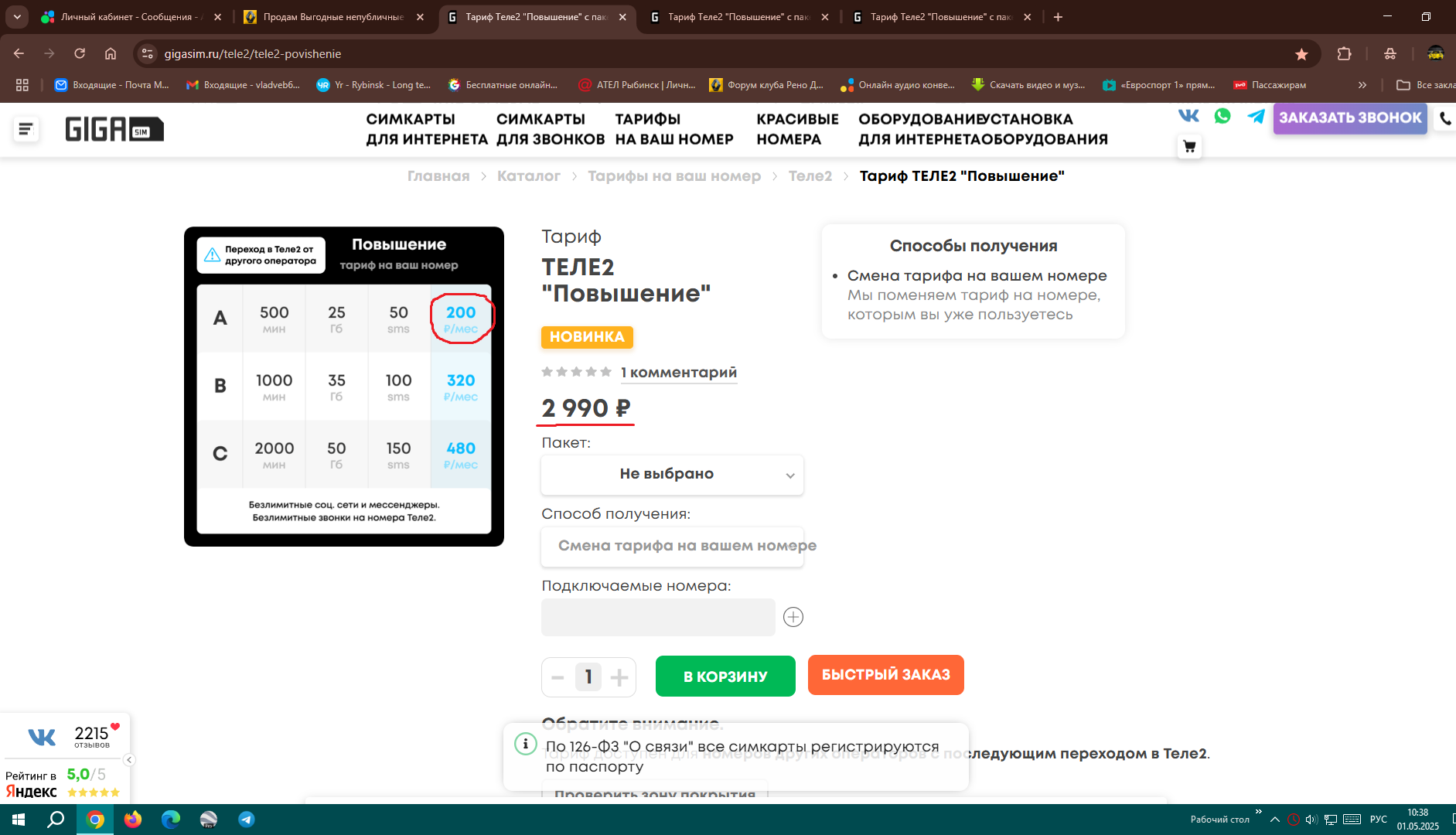Viewport: 1456px width, 835px height.
Task: Click the phone icon beside ЗАКАЗАТЬ ЗВОНОК
Action: (x=1445, y=118)
